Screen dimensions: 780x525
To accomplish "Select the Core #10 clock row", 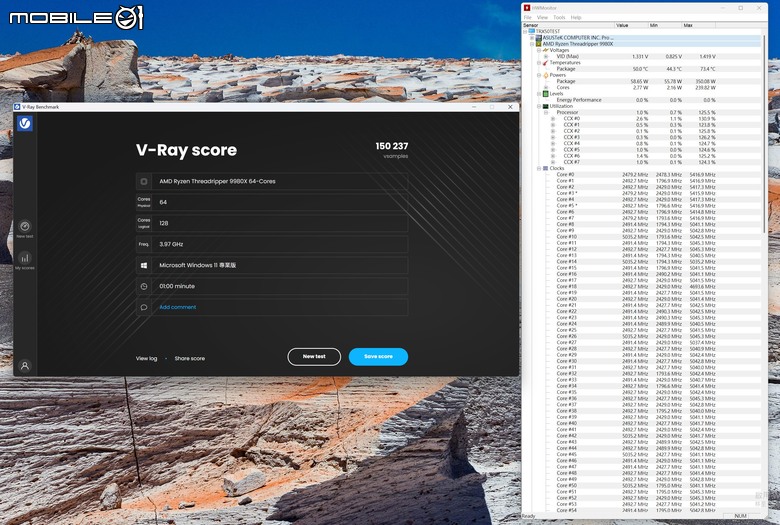I will click(x=642, y=237).
